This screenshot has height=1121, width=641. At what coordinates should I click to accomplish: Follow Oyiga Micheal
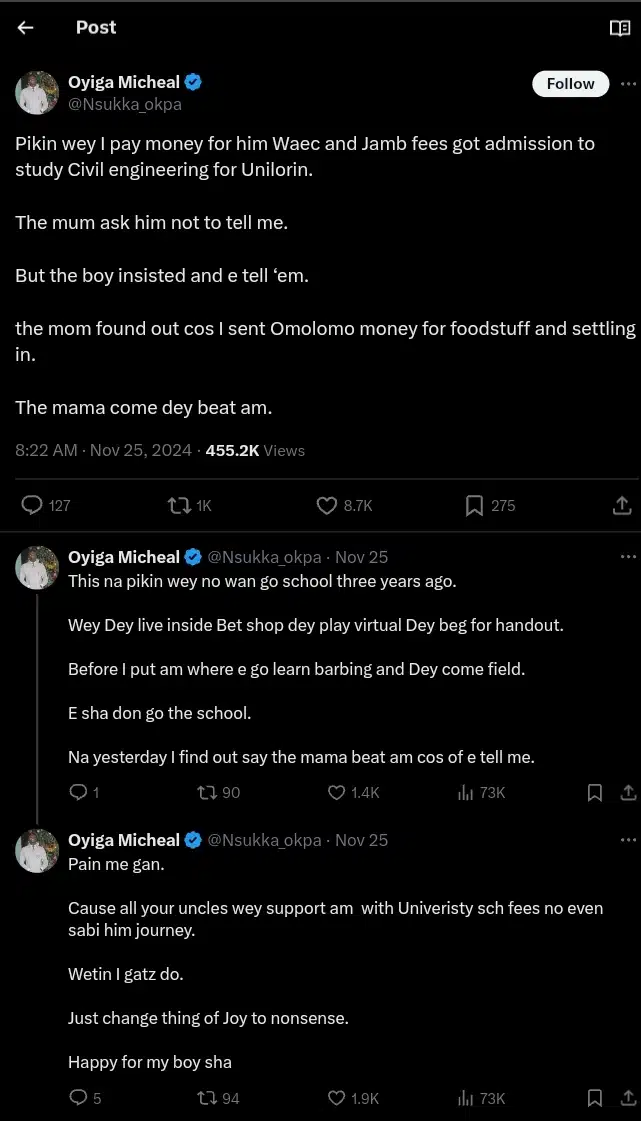(x=570, y=84)
